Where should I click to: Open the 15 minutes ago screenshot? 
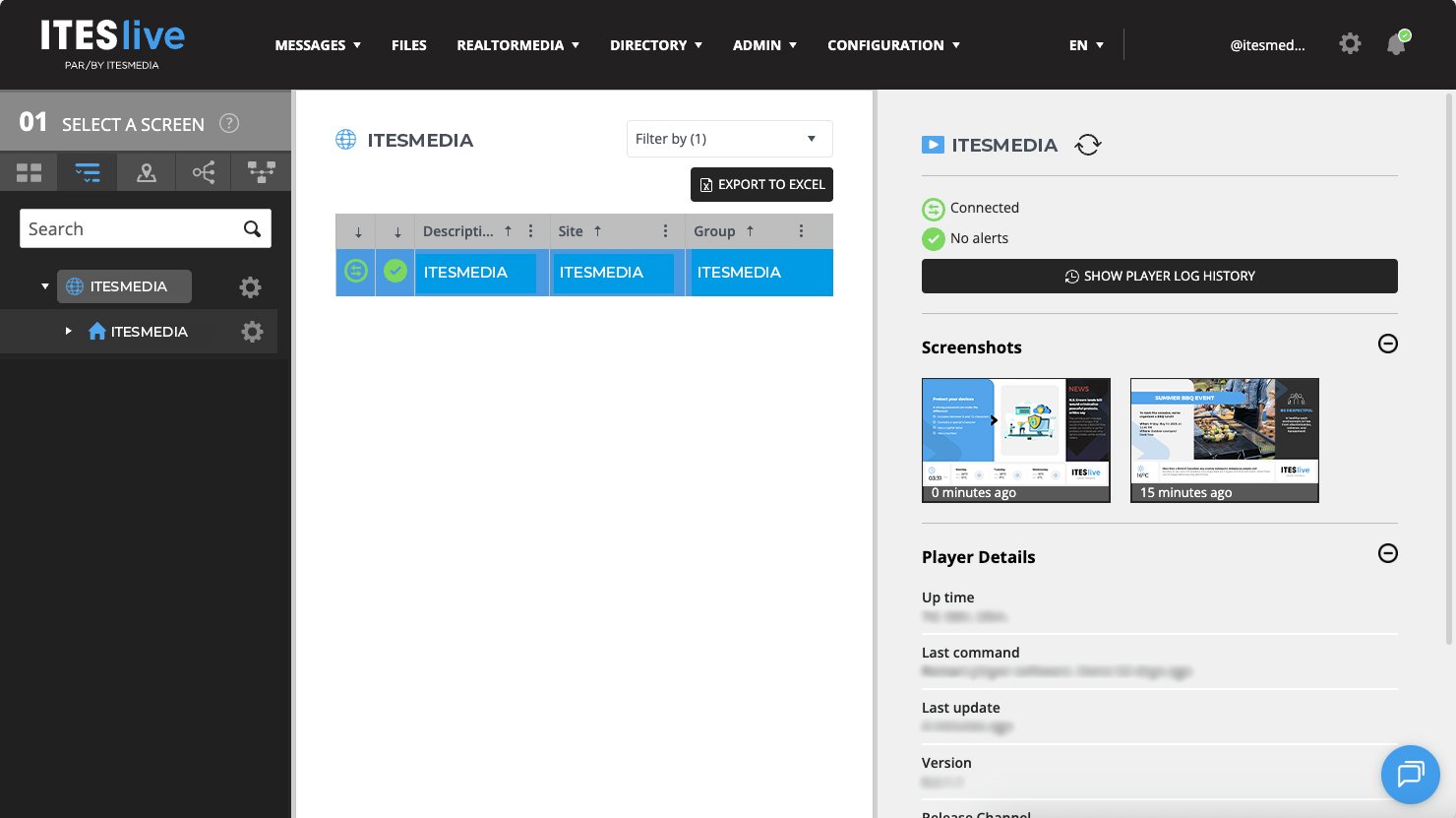[x=1225, y=440]
